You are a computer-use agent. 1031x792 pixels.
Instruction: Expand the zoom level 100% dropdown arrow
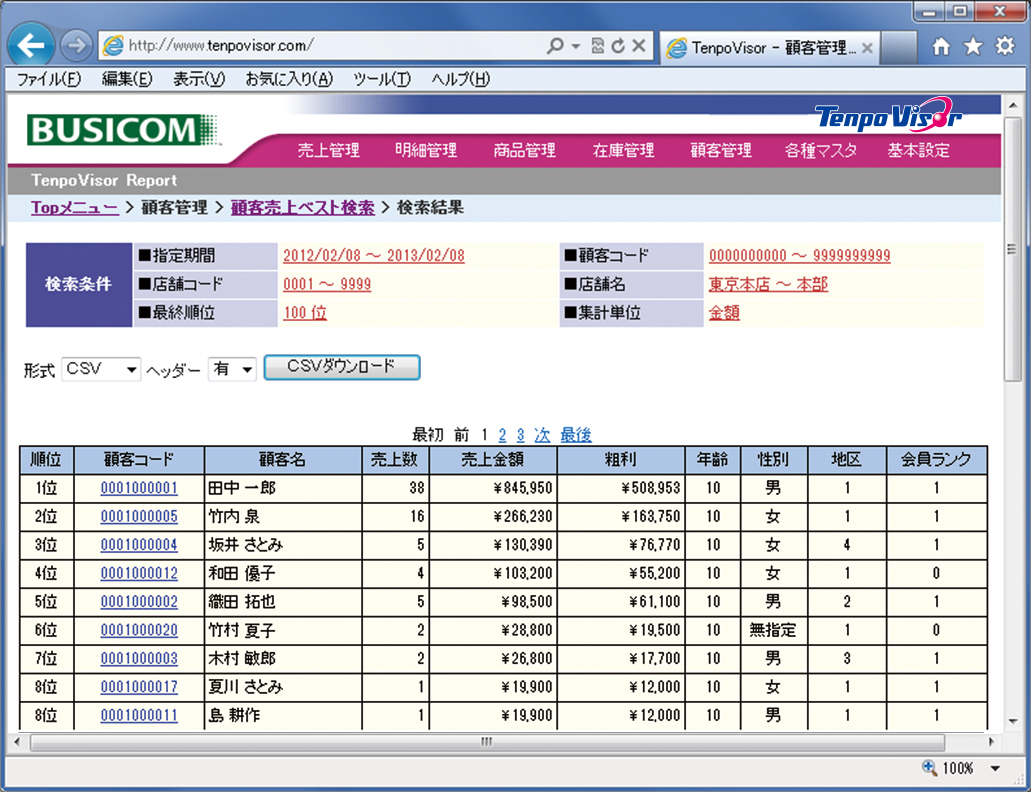coord(995,768)
